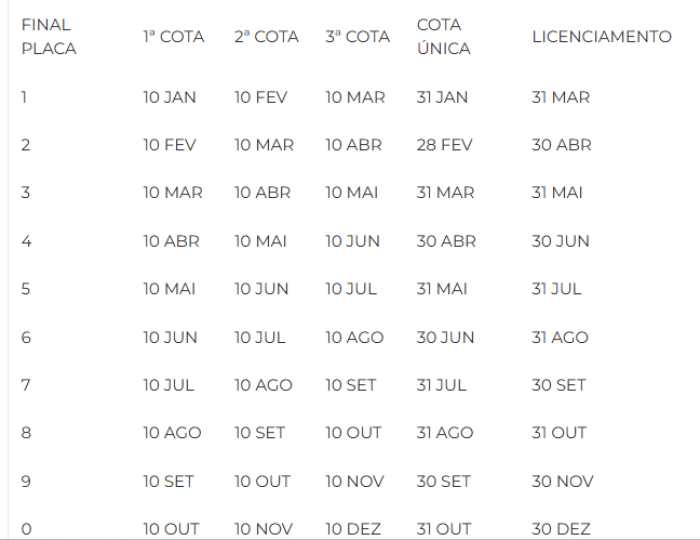Viewport: 700px width, 540px height.
Task: Select the 30 NOV licenciamento cell
Action: coord(560,481)
